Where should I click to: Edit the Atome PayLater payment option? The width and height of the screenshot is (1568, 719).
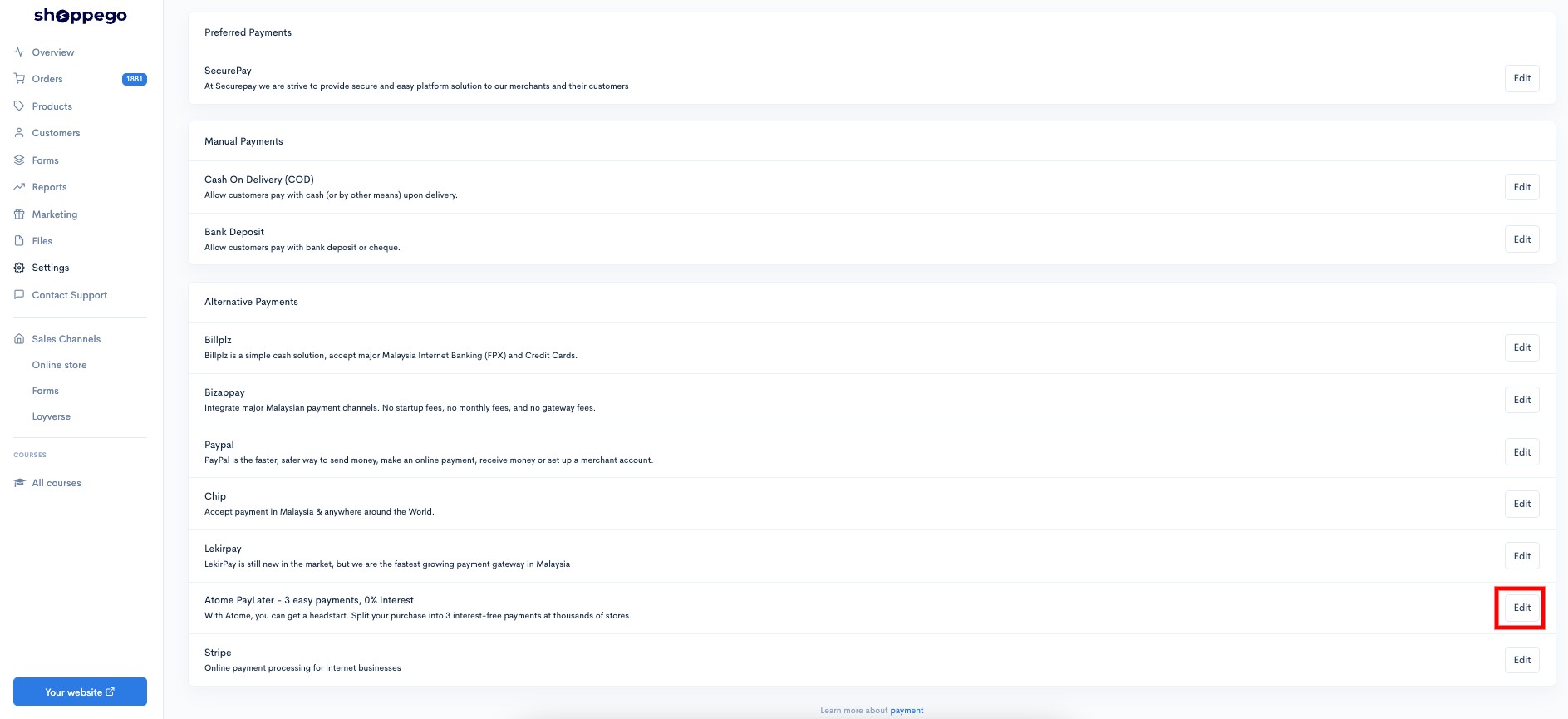[x=1521, y=608]
